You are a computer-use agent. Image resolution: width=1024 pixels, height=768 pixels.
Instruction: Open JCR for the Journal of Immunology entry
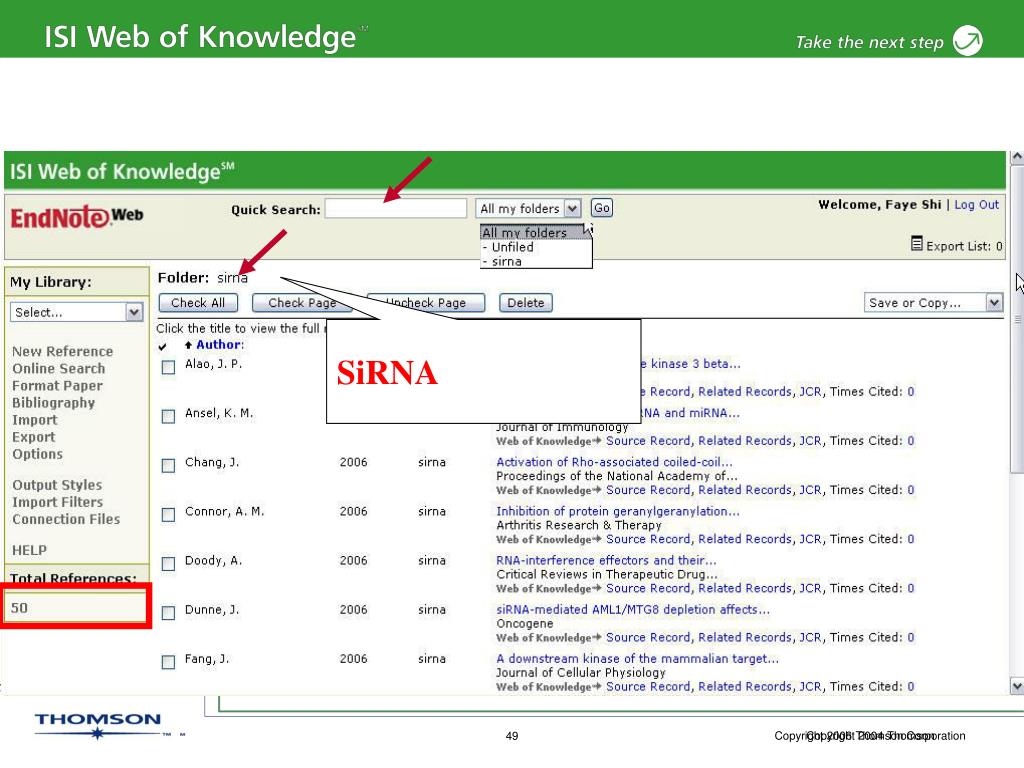(x=810, y=441)
